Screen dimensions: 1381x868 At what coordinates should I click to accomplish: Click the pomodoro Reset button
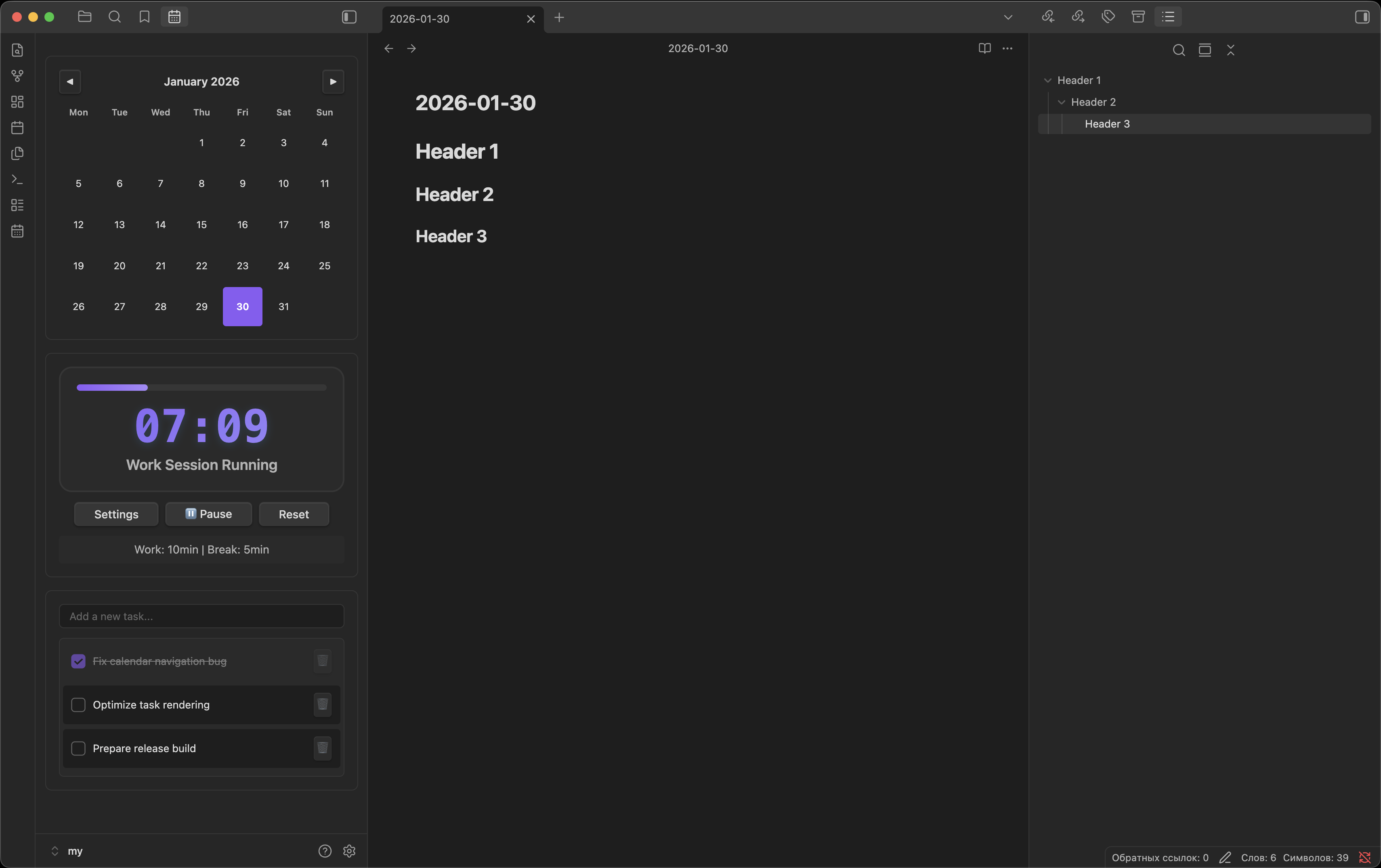click(x=294, y=514)
